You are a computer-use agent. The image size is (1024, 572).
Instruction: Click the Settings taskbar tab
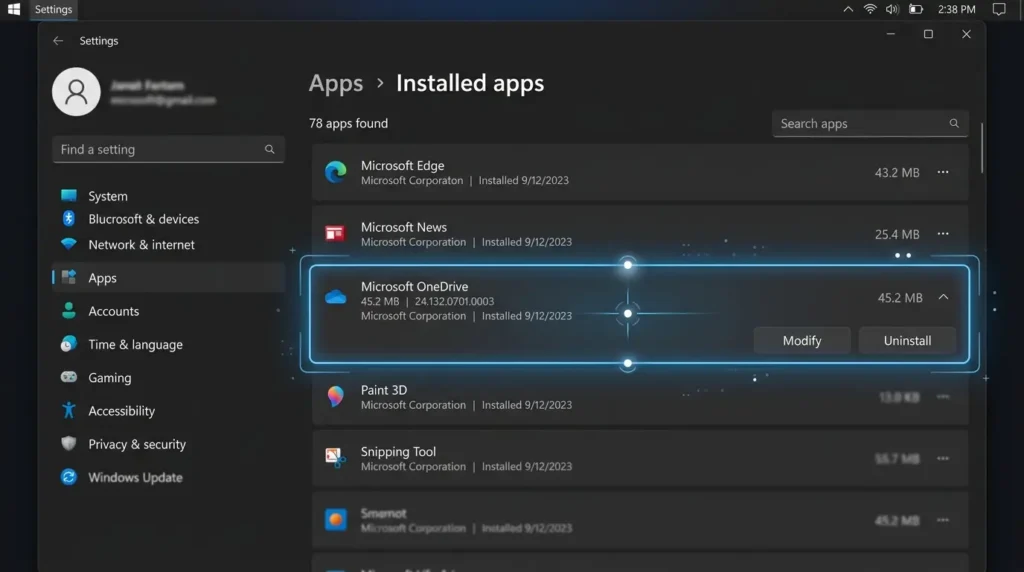[53, 9]
